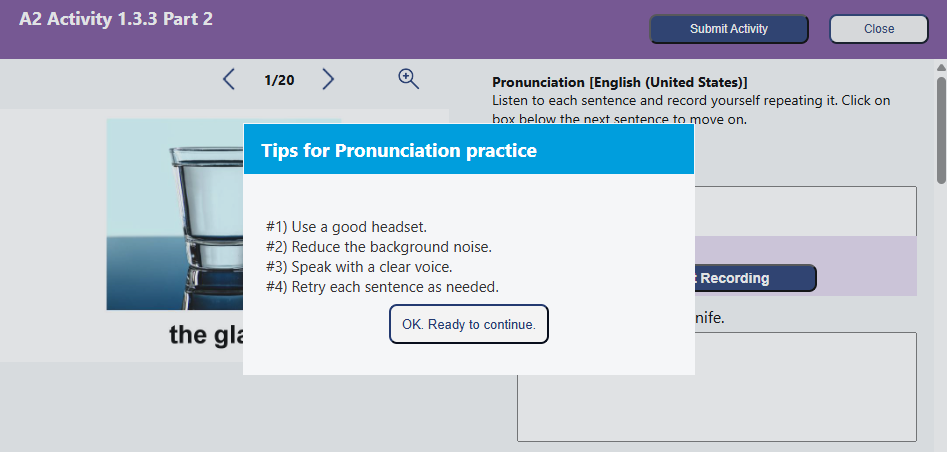Click the scrollbar up arrow

pyautogui.click(x=941, y=67)
